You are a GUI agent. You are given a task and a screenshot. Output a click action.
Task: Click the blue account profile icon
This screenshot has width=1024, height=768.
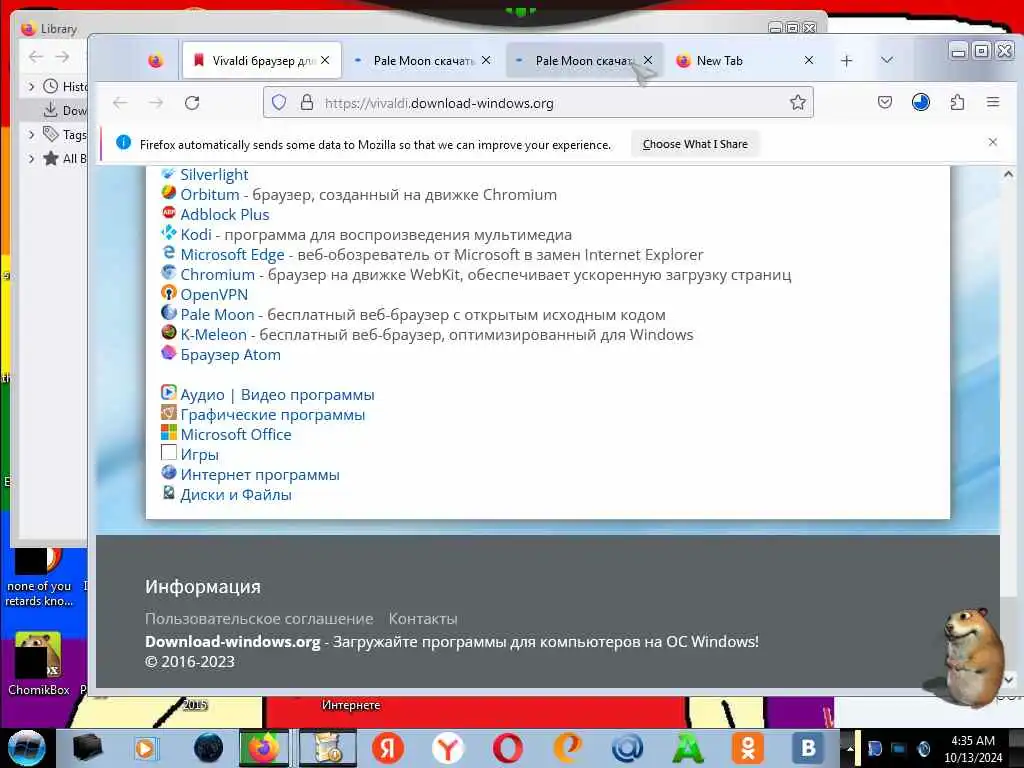(921, 103)
